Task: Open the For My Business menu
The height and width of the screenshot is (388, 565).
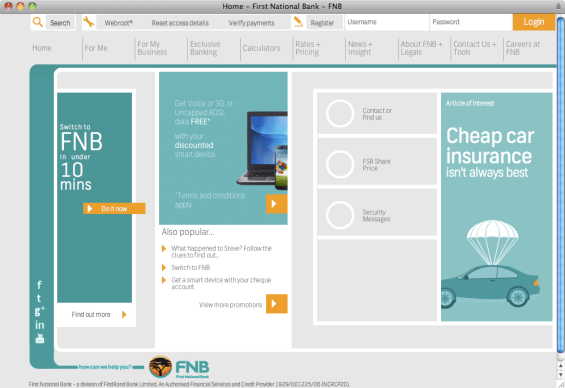Action: pyautogui.click(x=152, y=48)
